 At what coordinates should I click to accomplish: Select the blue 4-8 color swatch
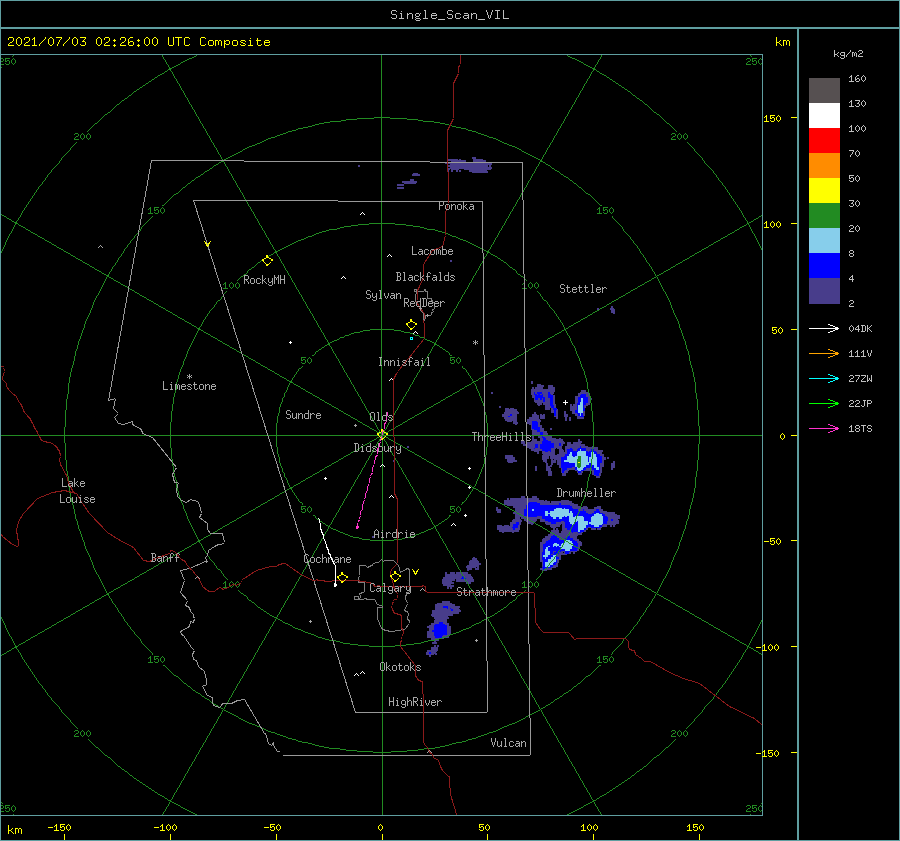pos(824,266)
